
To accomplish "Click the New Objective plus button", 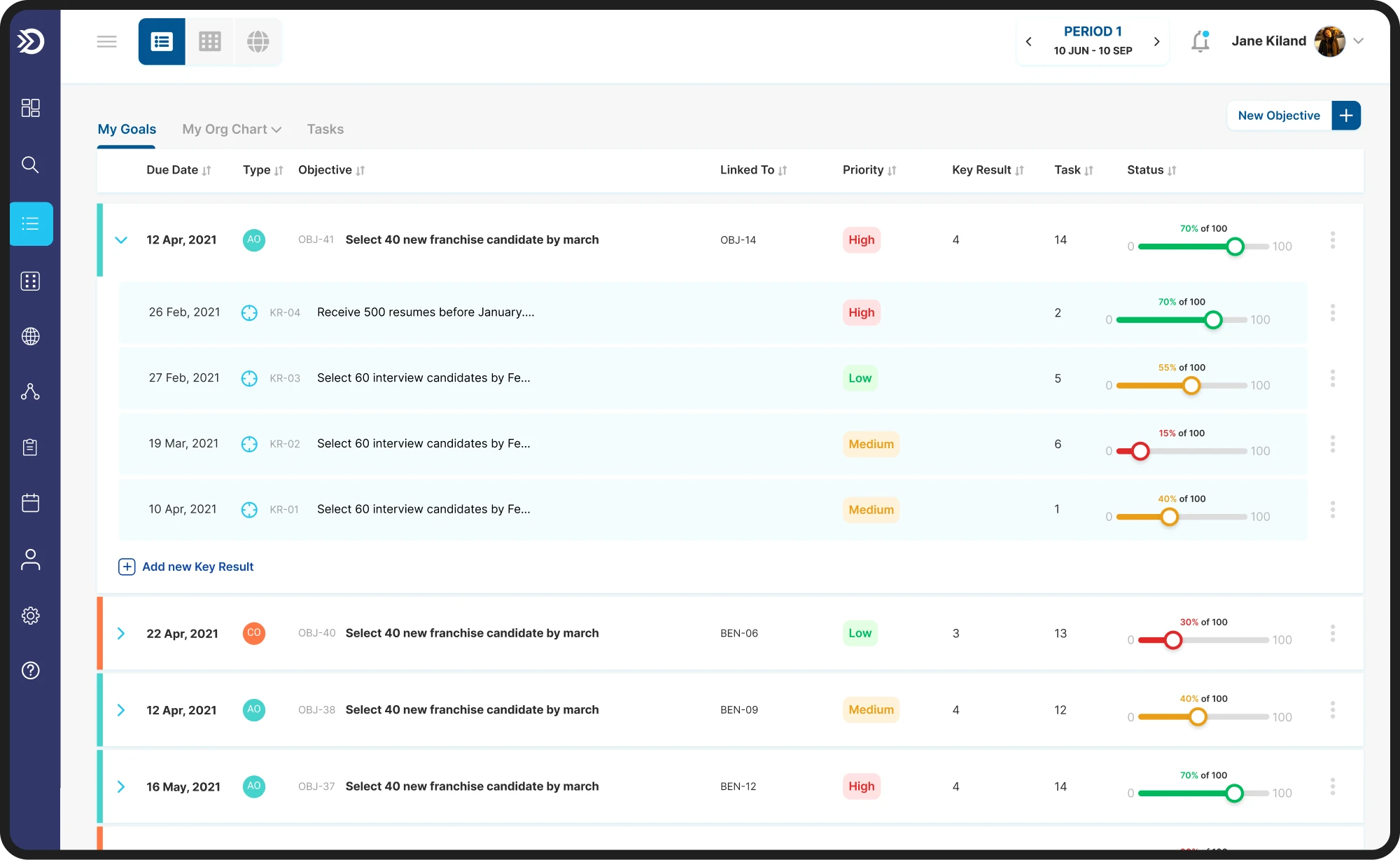I will click(1345, 116).
